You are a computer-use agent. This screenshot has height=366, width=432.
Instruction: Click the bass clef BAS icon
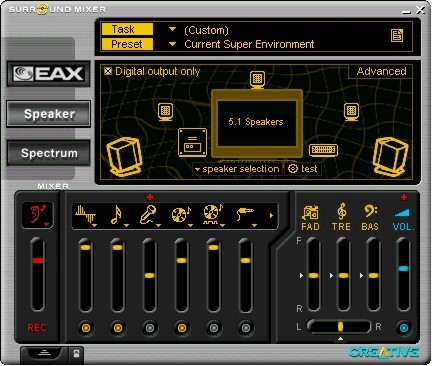point(370,211)
